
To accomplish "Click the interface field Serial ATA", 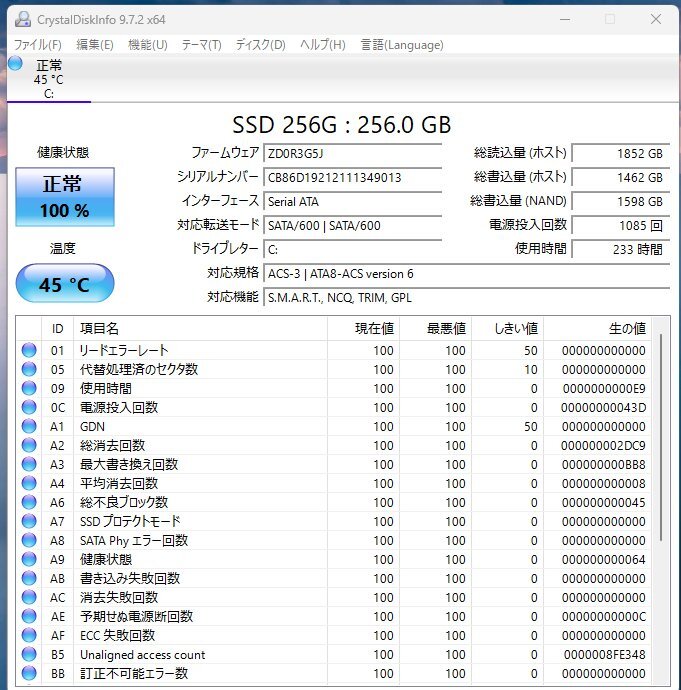I will 352,202.
